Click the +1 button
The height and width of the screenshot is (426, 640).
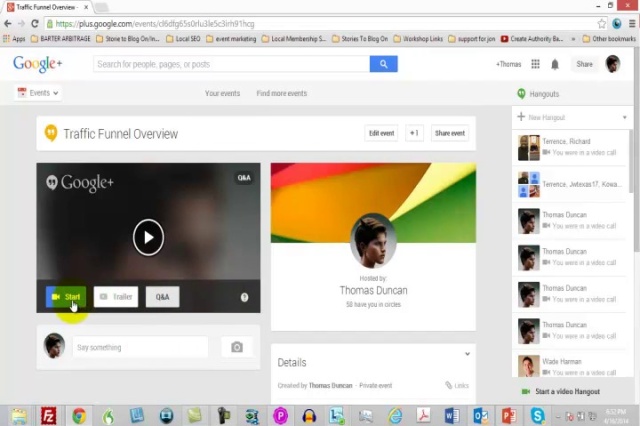(414, 133)
